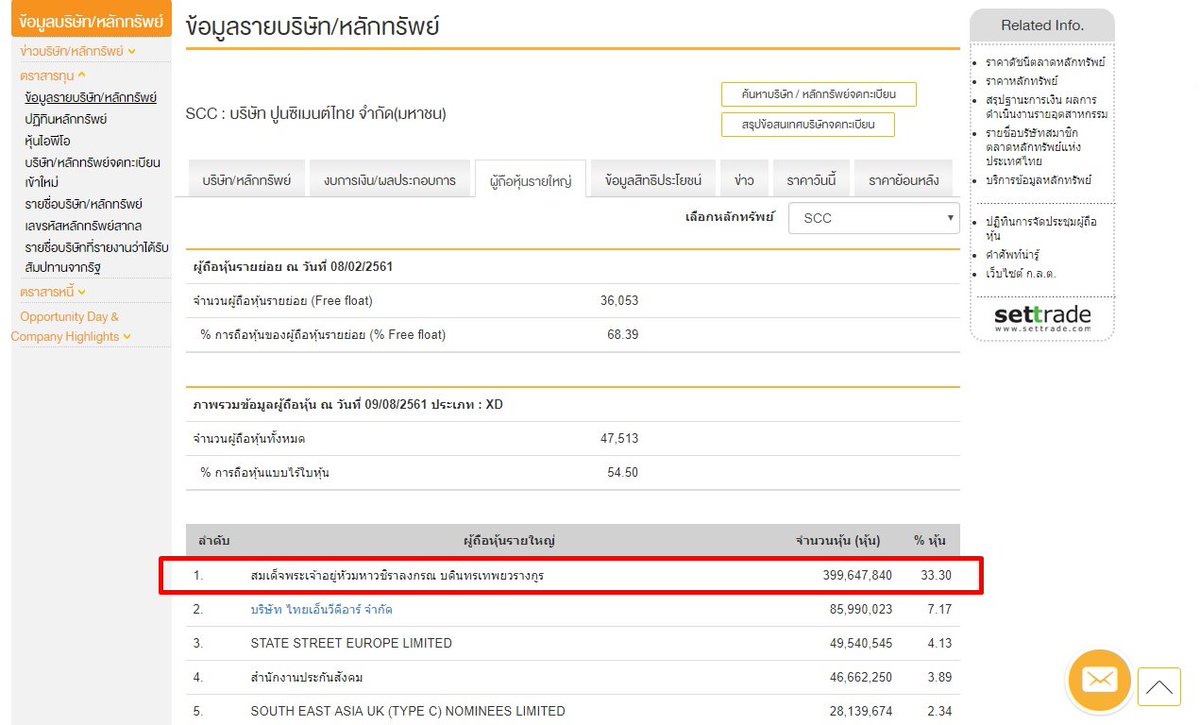Click the ผู้ถือหุ้นรายใหญ่ table column header
The image size is (1200, 725).
coord(508,541)
